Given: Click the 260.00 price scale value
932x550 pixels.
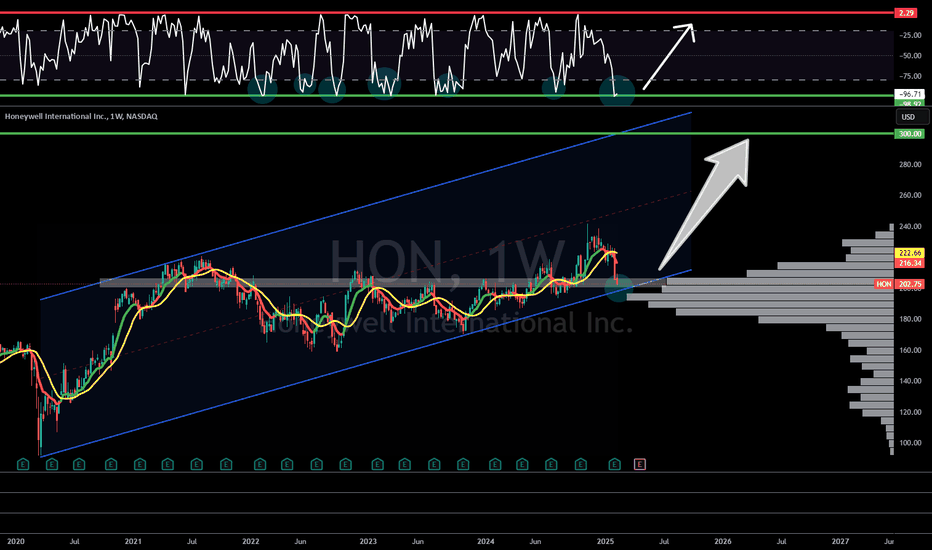Looking at the screenshot, I should pyautogui.click(x=910, y=196).
